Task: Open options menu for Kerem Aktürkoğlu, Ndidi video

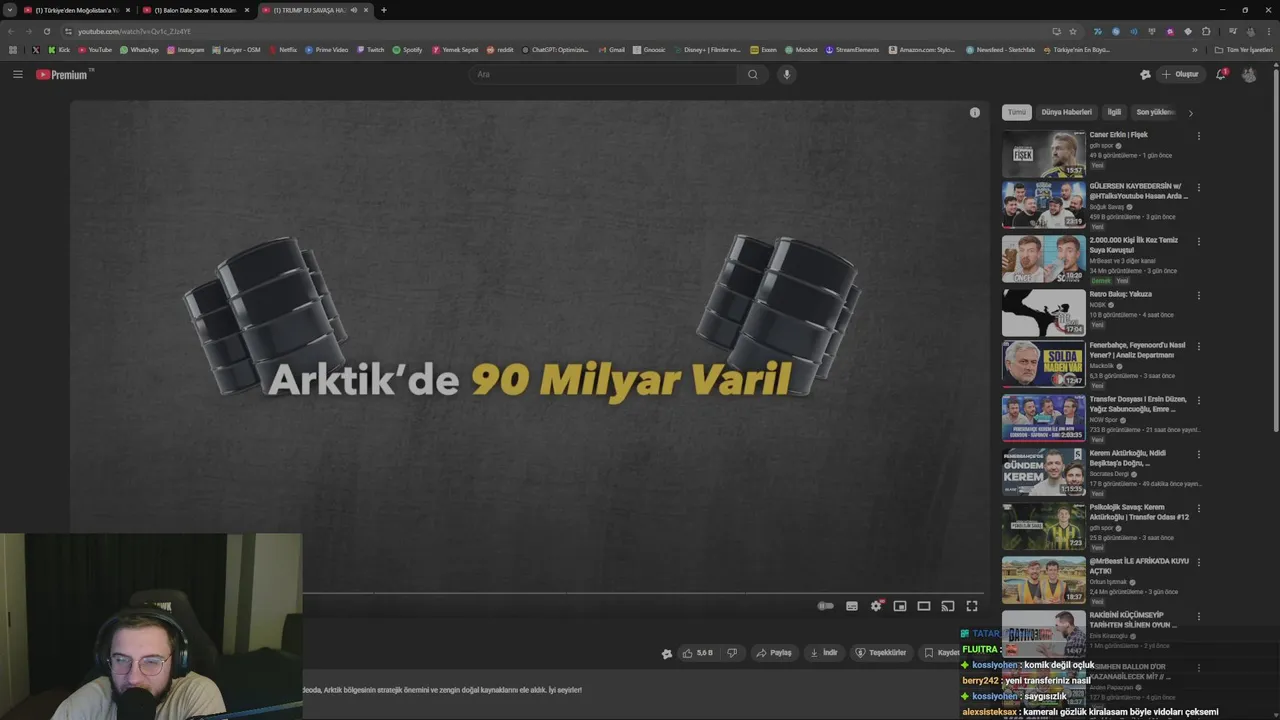Action: click(1199, 454)
